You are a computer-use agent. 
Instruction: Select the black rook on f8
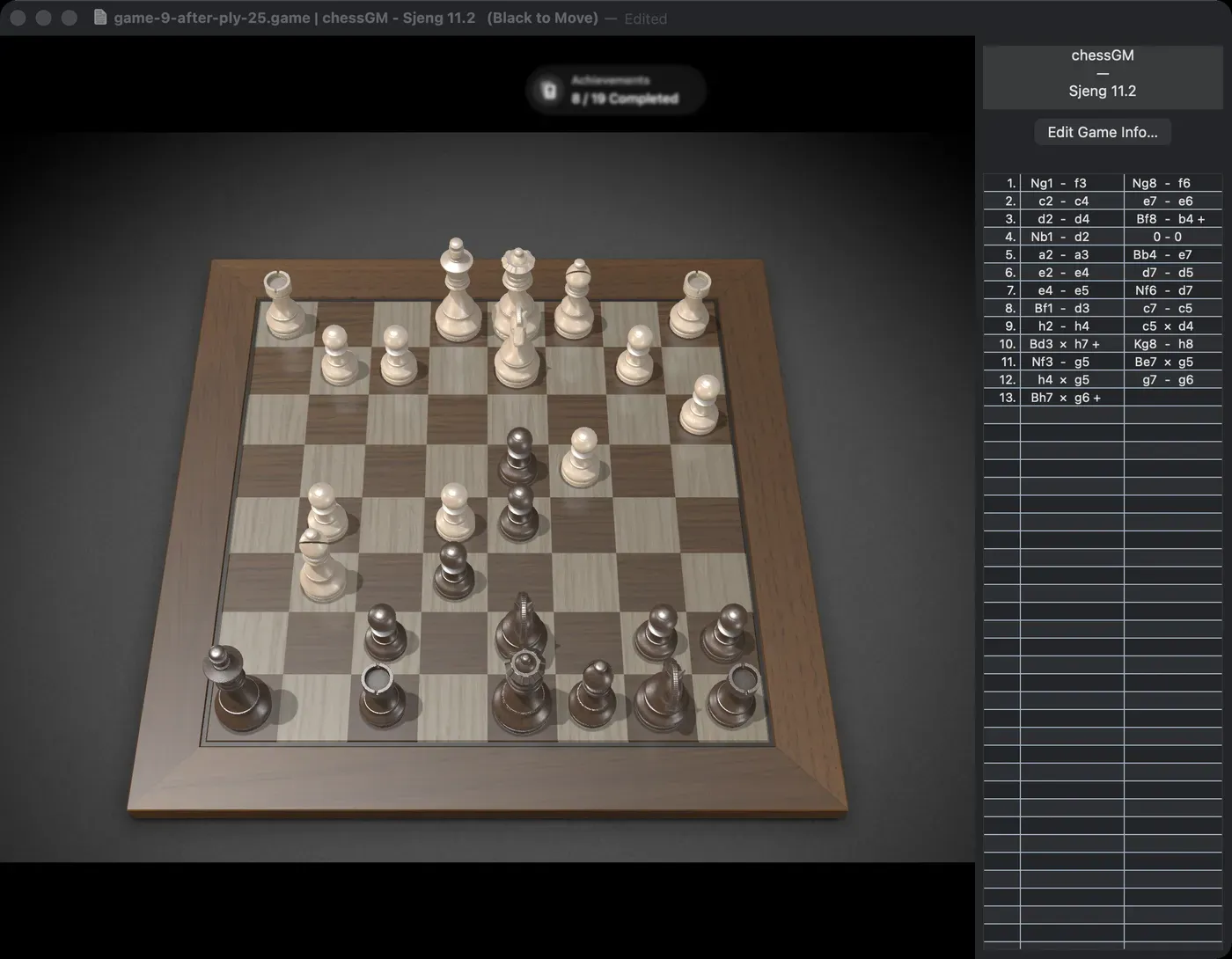point(383,695)
